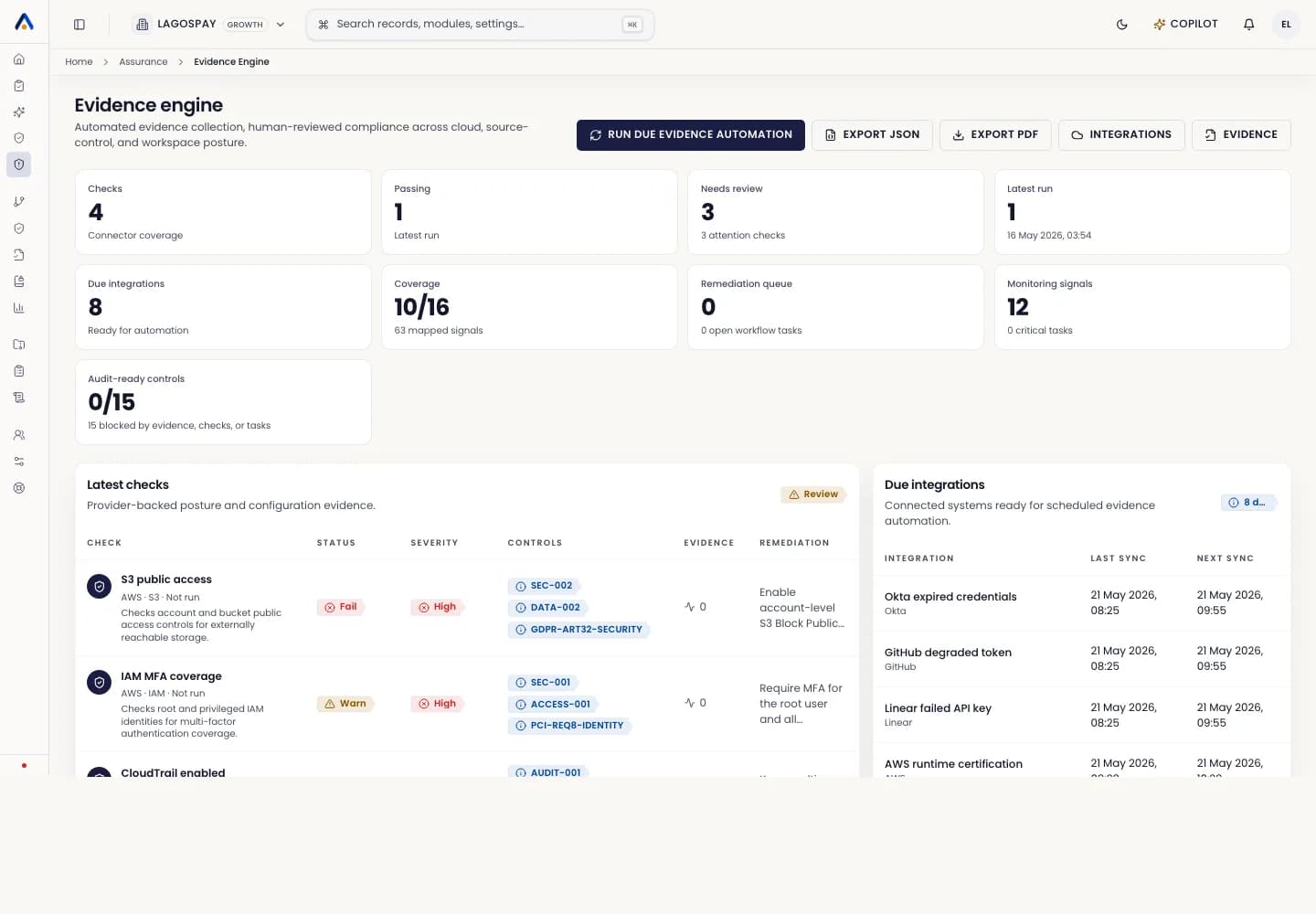Viewport: 1316px width, 914px height.
Task: Open the EL user avatar menu
Action: (x=1286, y=25)
